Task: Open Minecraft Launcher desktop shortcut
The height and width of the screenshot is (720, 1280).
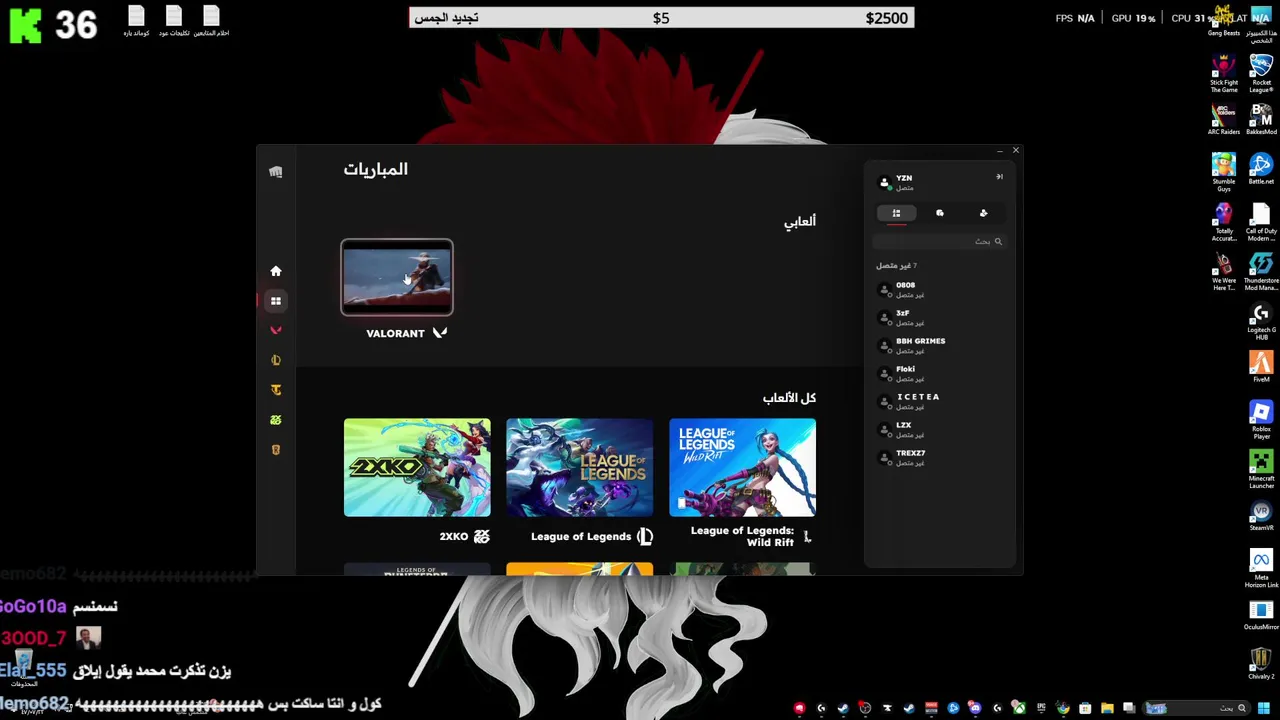Action: (1261, 469)
